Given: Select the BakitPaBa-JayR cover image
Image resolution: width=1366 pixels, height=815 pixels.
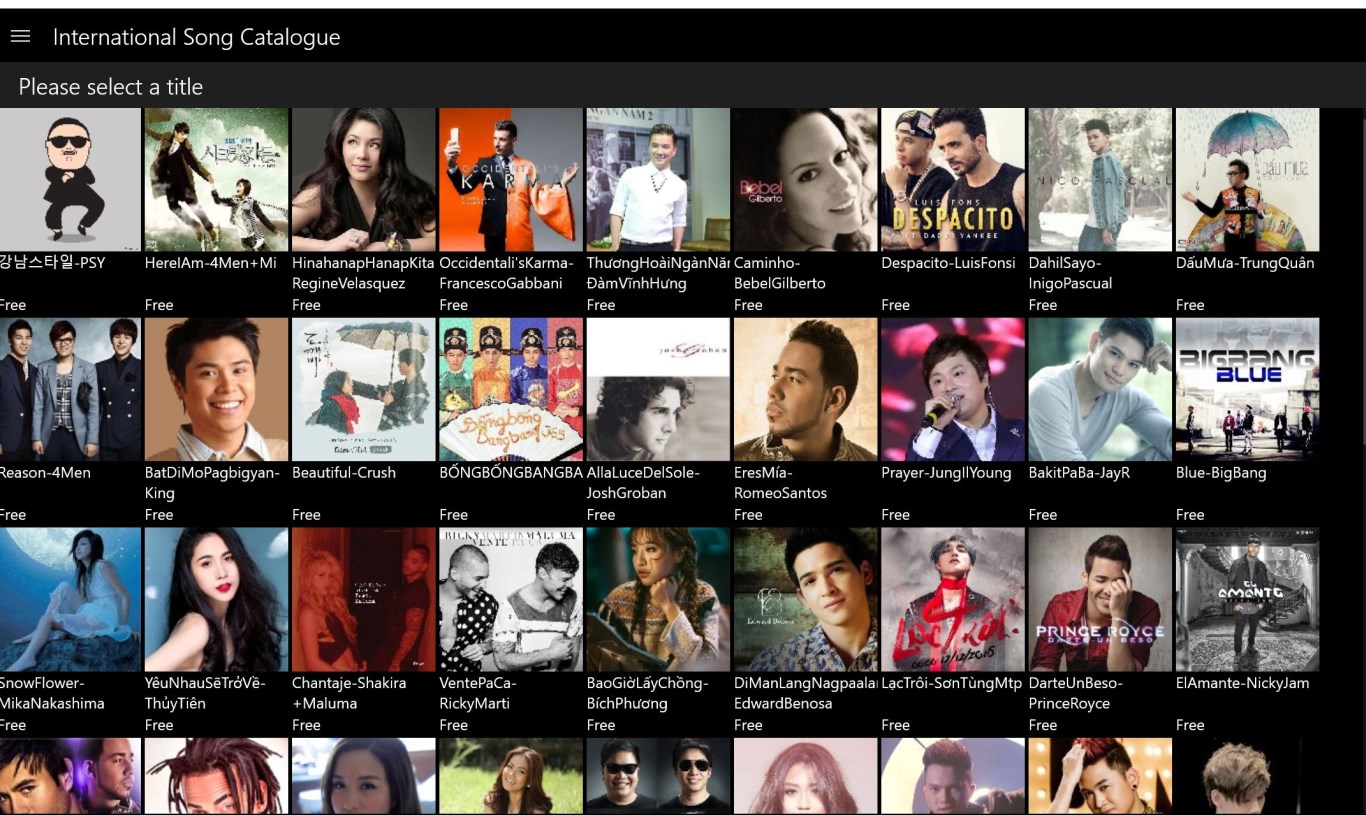Looking at the screenshot, I should click(x=1100, y=389).
